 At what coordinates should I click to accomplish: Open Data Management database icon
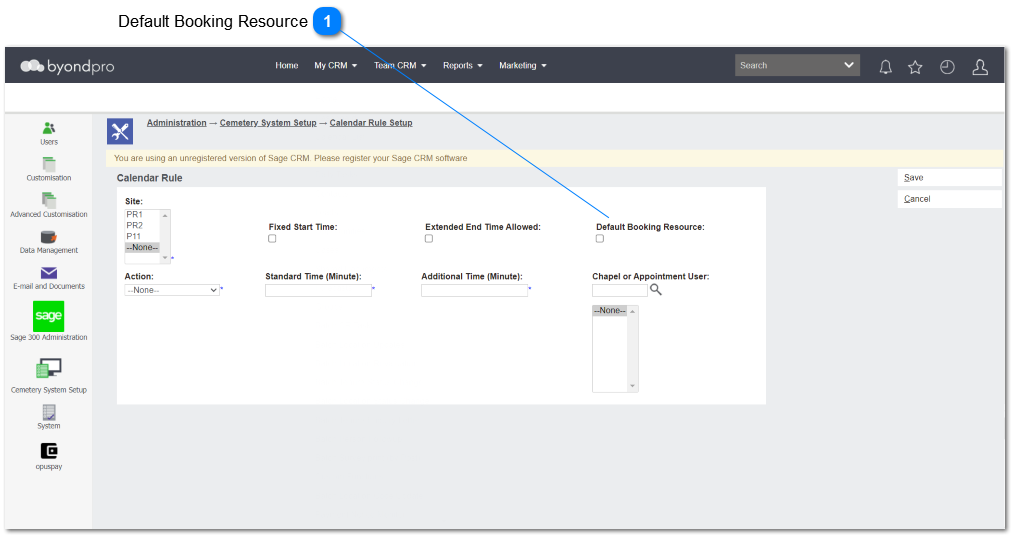click(49, 237)
